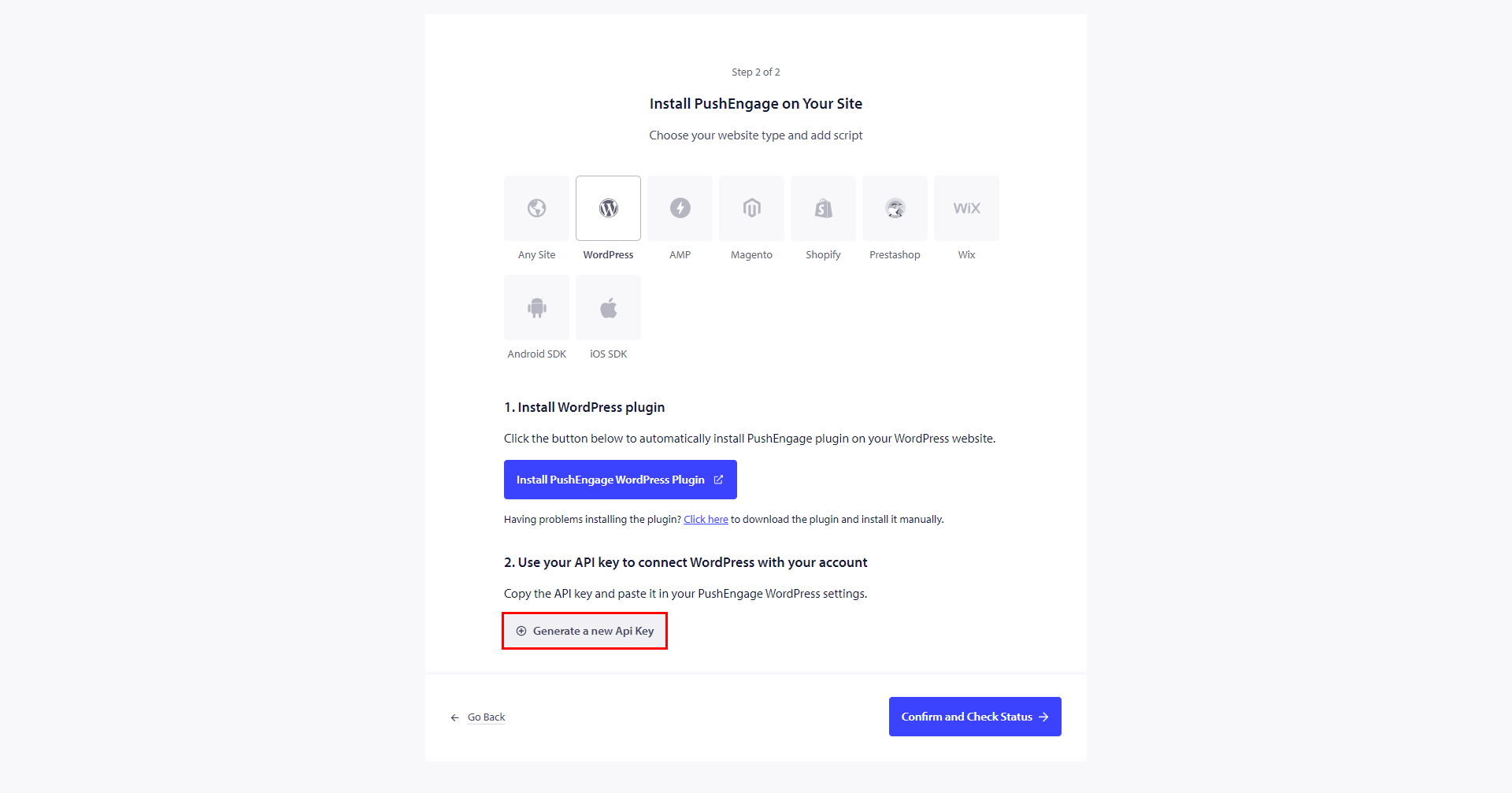Screen dimensions: 1512x793
Task: Click right arrow on Confirm and Check Status
Action: click(x=1043, y=717)
